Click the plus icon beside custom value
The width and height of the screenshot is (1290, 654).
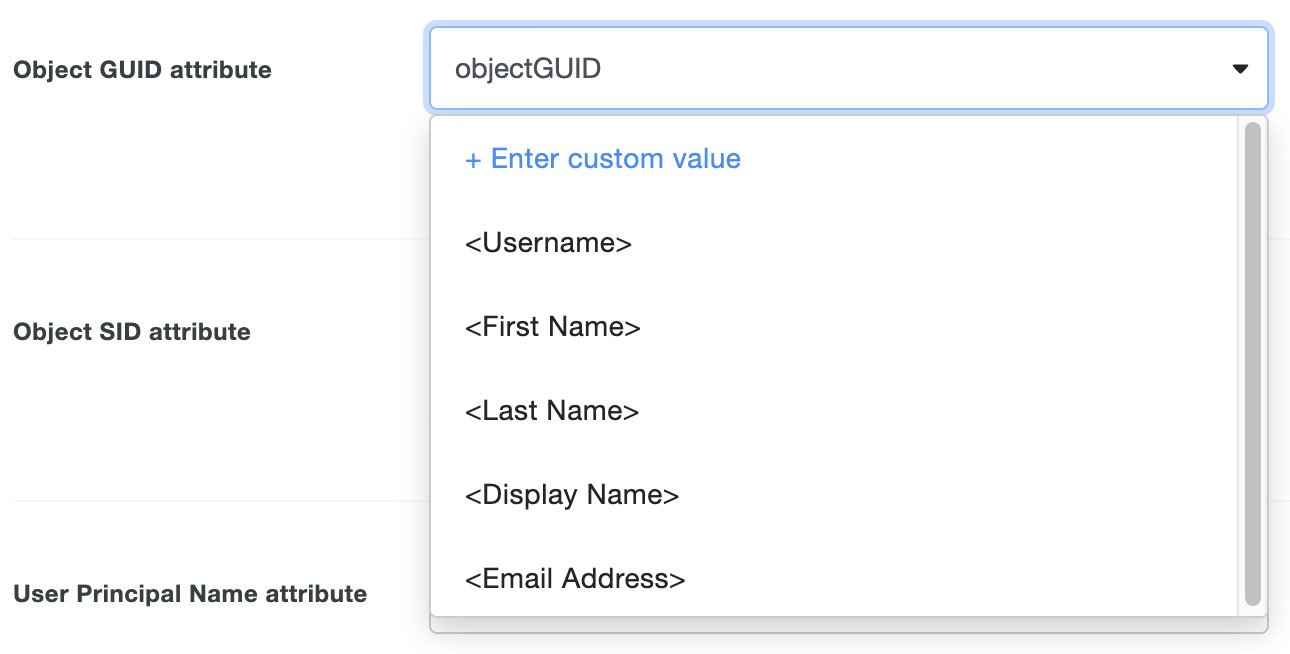click(471, 158)
